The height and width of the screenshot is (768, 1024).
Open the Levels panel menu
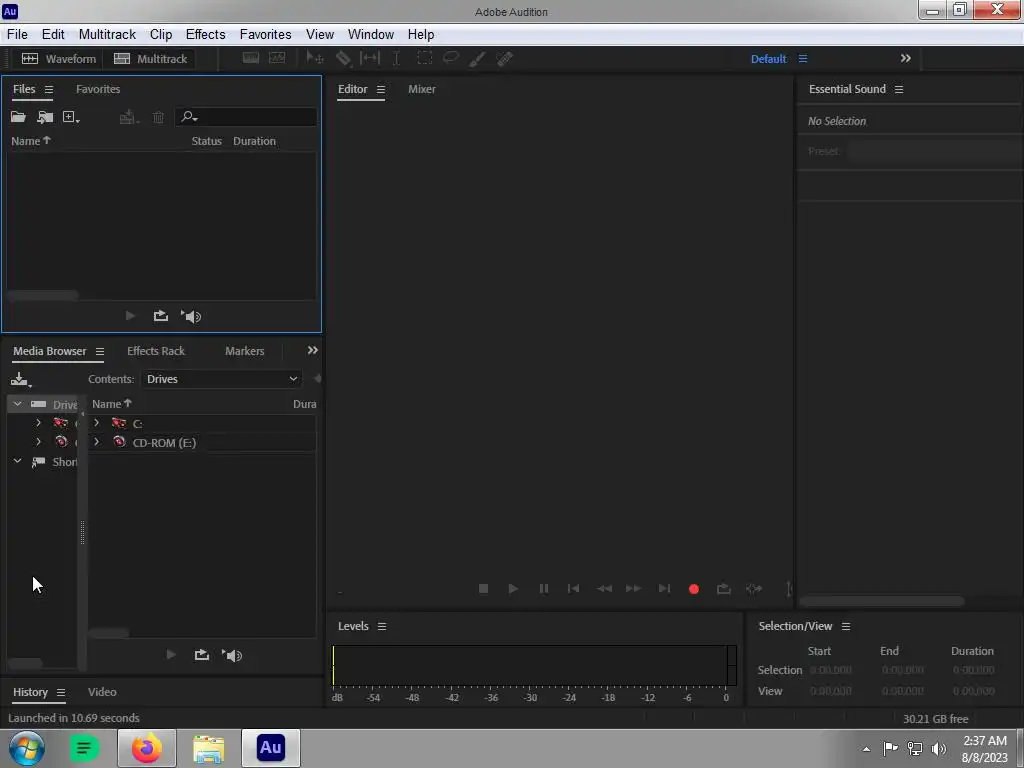pos(382,626)
